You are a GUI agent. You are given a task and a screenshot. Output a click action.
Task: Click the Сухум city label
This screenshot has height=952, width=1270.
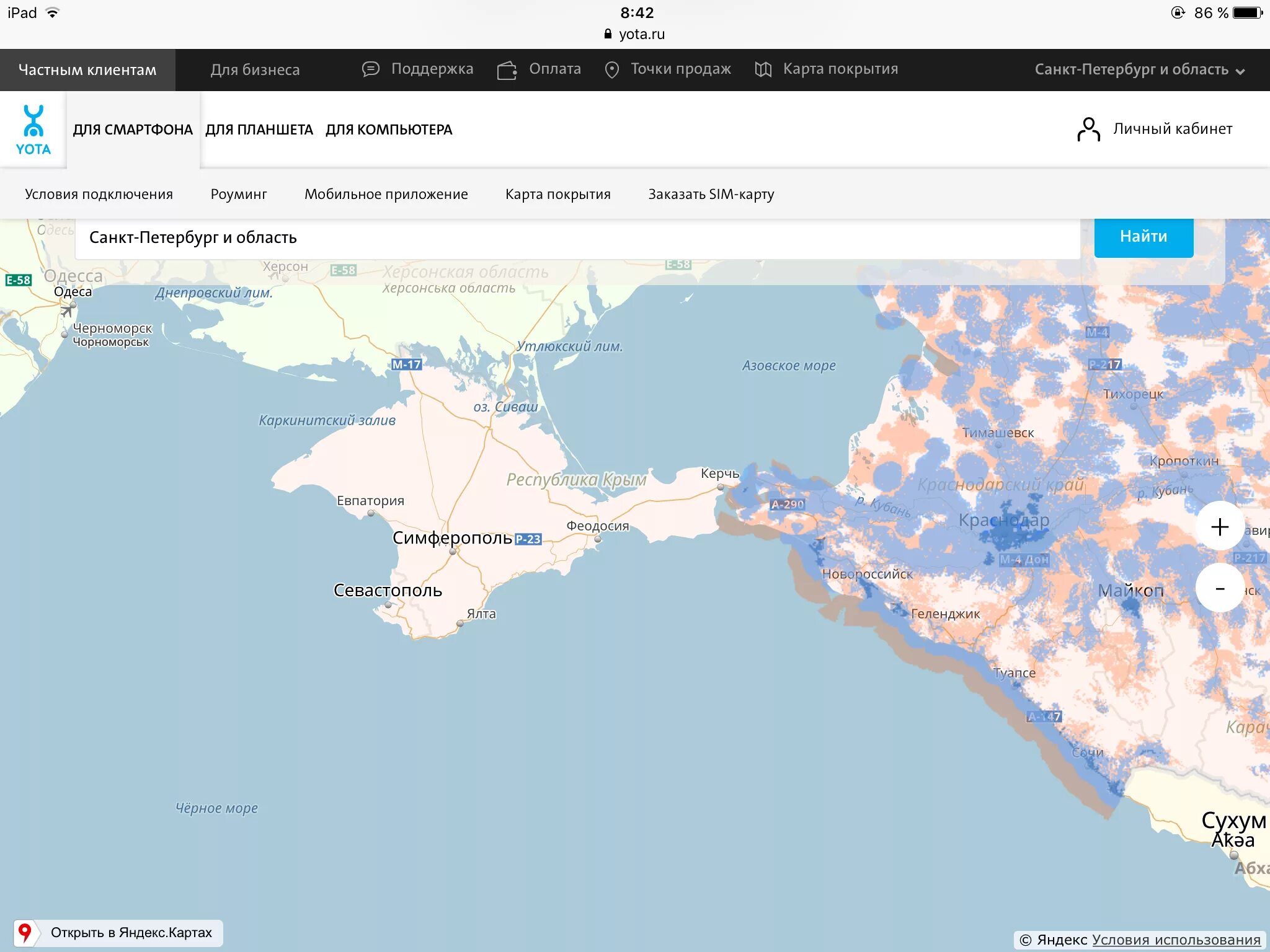coord(1234,820)
